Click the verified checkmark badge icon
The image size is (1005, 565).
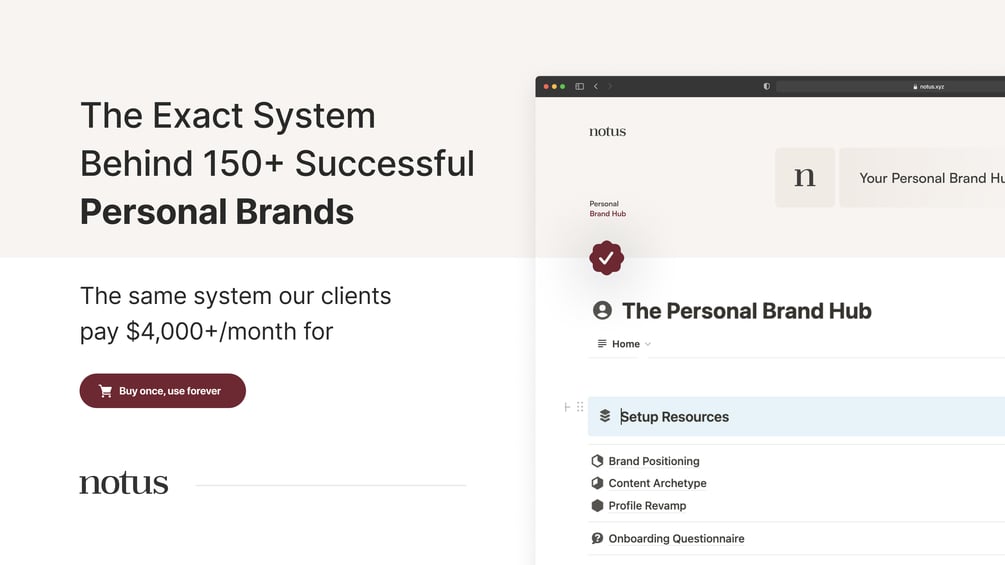pos(606,258)
